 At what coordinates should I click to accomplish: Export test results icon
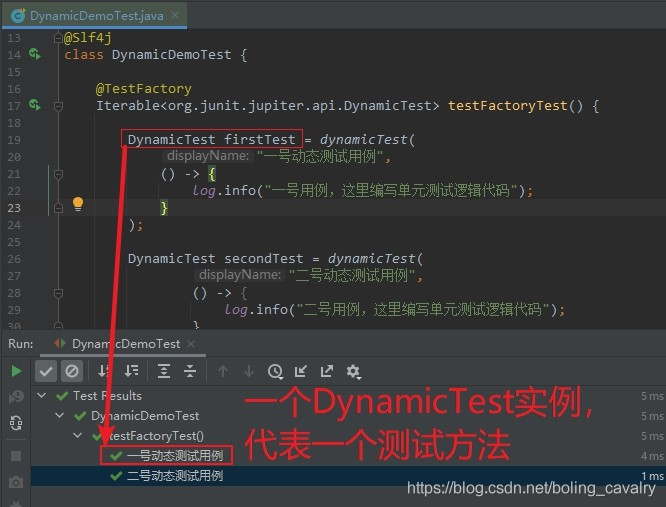tap(327, 372)
